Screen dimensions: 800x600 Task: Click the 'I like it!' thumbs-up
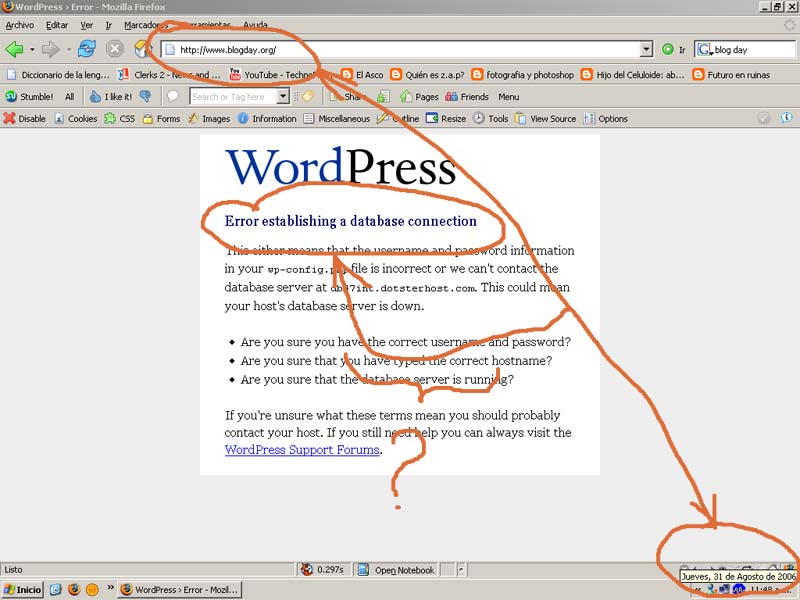point(110,97)
